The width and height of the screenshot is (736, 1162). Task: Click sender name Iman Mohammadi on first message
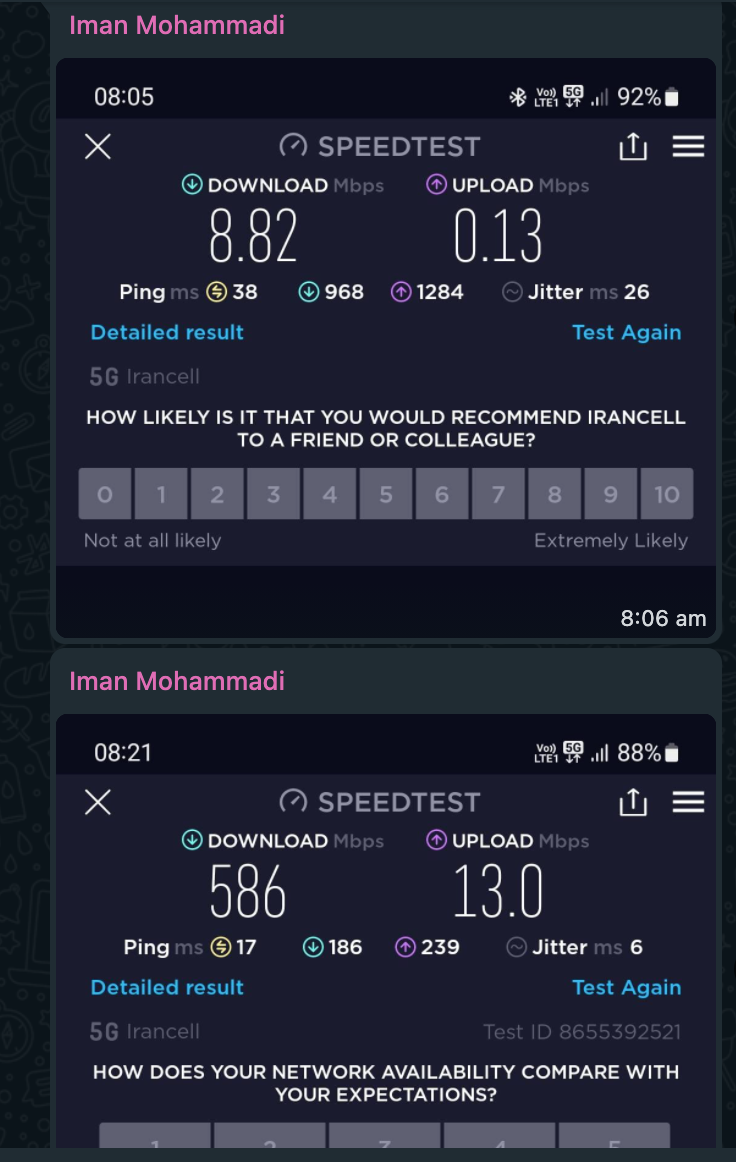point(177,25)
